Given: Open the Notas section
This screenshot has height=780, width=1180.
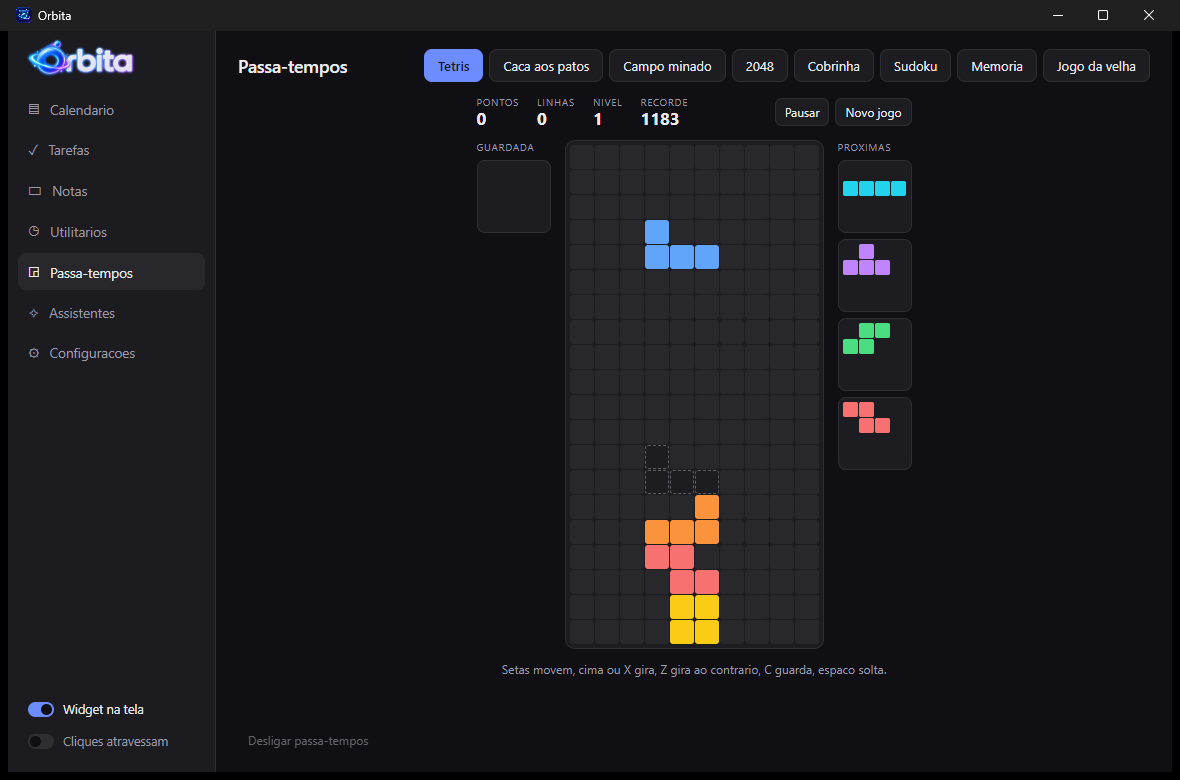Looking at the screenshot, I should 111,191.
